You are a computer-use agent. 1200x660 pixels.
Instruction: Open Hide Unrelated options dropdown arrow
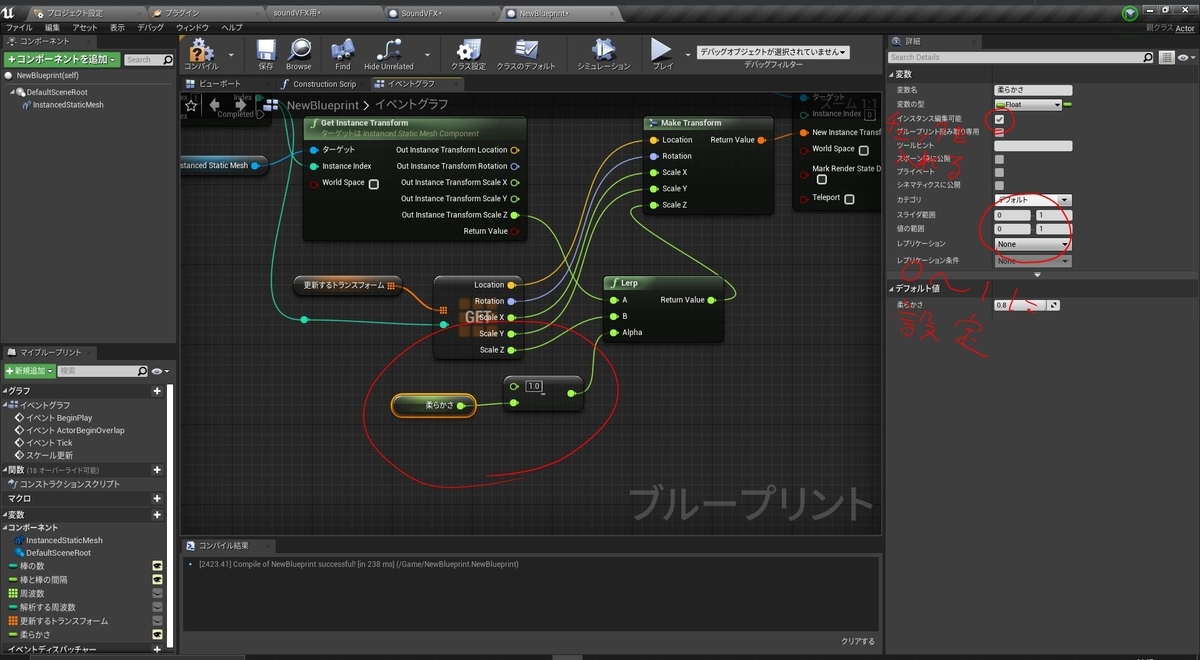coord(428,54)
